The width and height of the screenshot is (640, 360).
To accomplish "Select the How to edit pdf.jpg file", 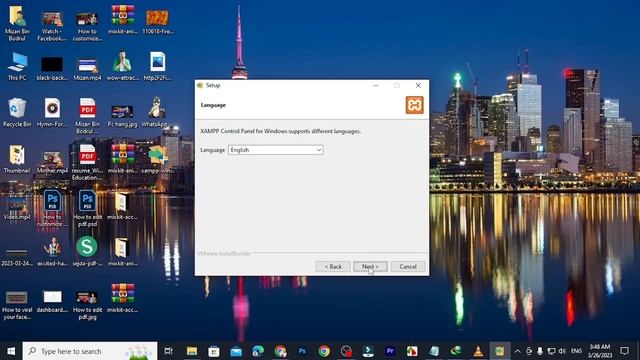I will pos(87,304).
